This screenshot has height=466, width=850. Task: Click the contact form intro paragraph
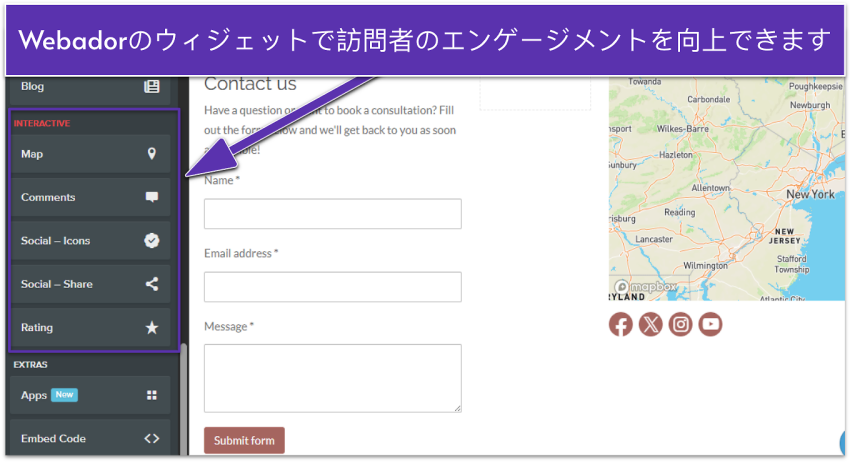pyautogui.click(x=330, y=130)
